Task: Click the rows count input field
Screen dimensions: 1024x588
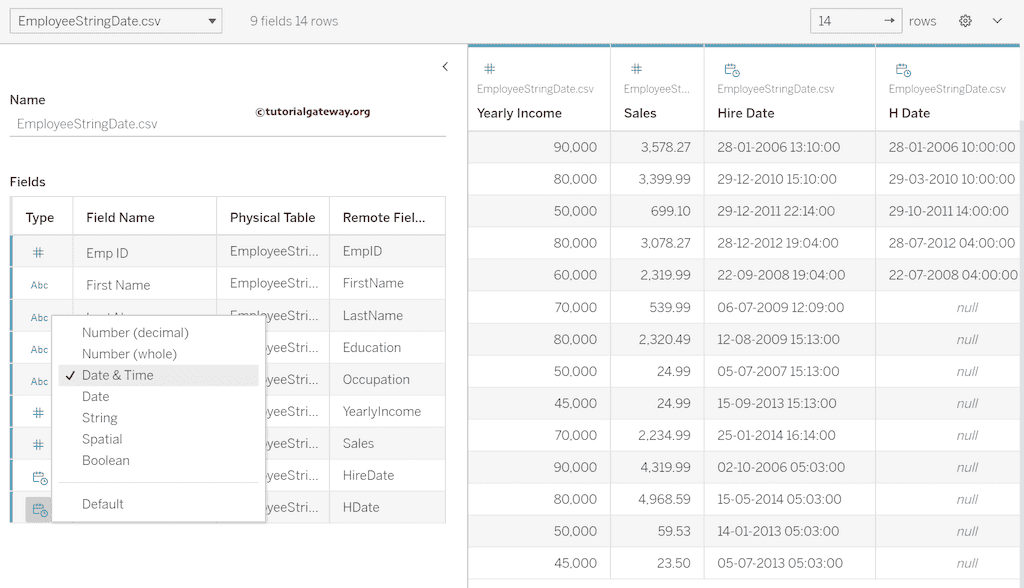Action: (x=845, y=21)
